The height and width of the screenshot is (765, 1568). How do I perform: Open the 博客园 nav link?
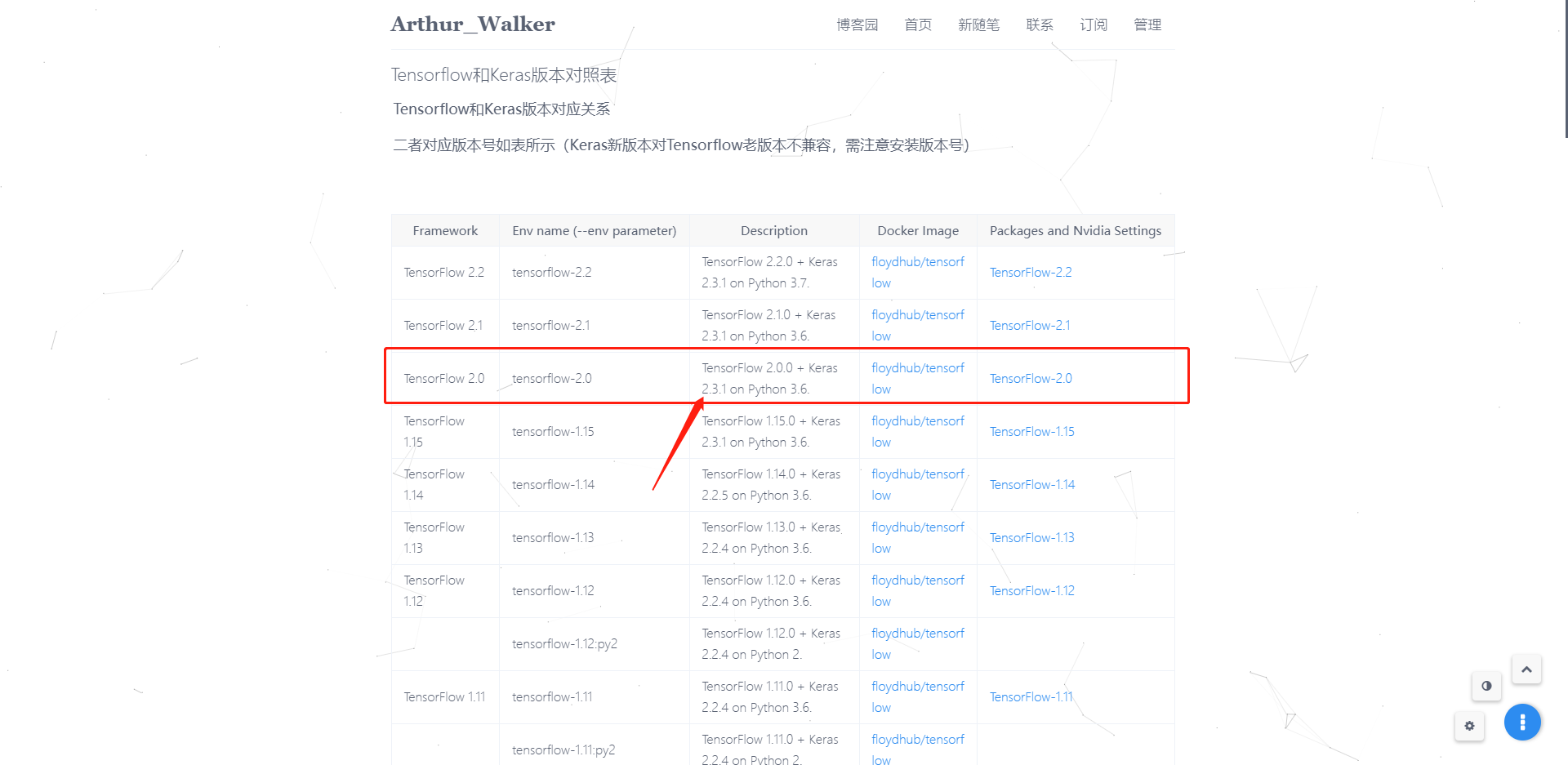tap(857, 24)
